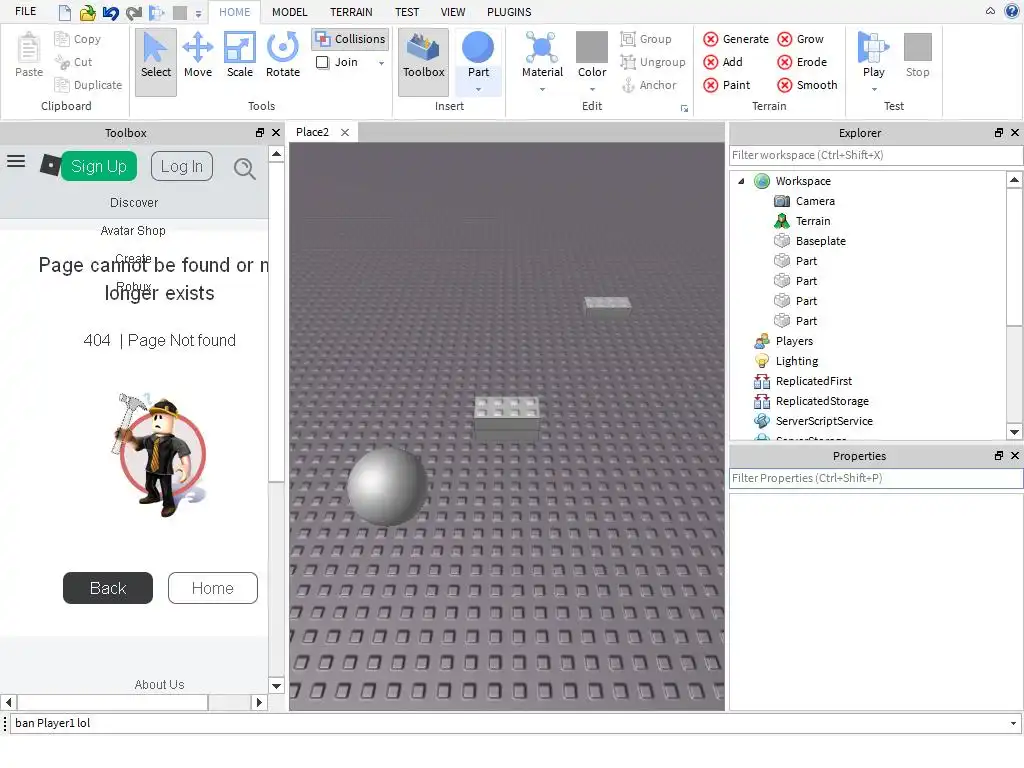Screen dimensions: 1024x768
Task: Click the Toolbox search magnifier icon
Action: 244,168
